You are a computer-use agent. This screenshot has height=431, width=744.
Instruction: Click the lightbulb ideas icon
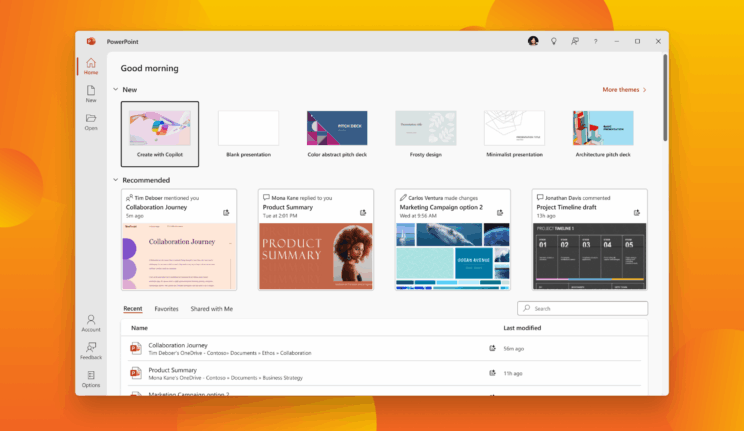tap(554, 41)
